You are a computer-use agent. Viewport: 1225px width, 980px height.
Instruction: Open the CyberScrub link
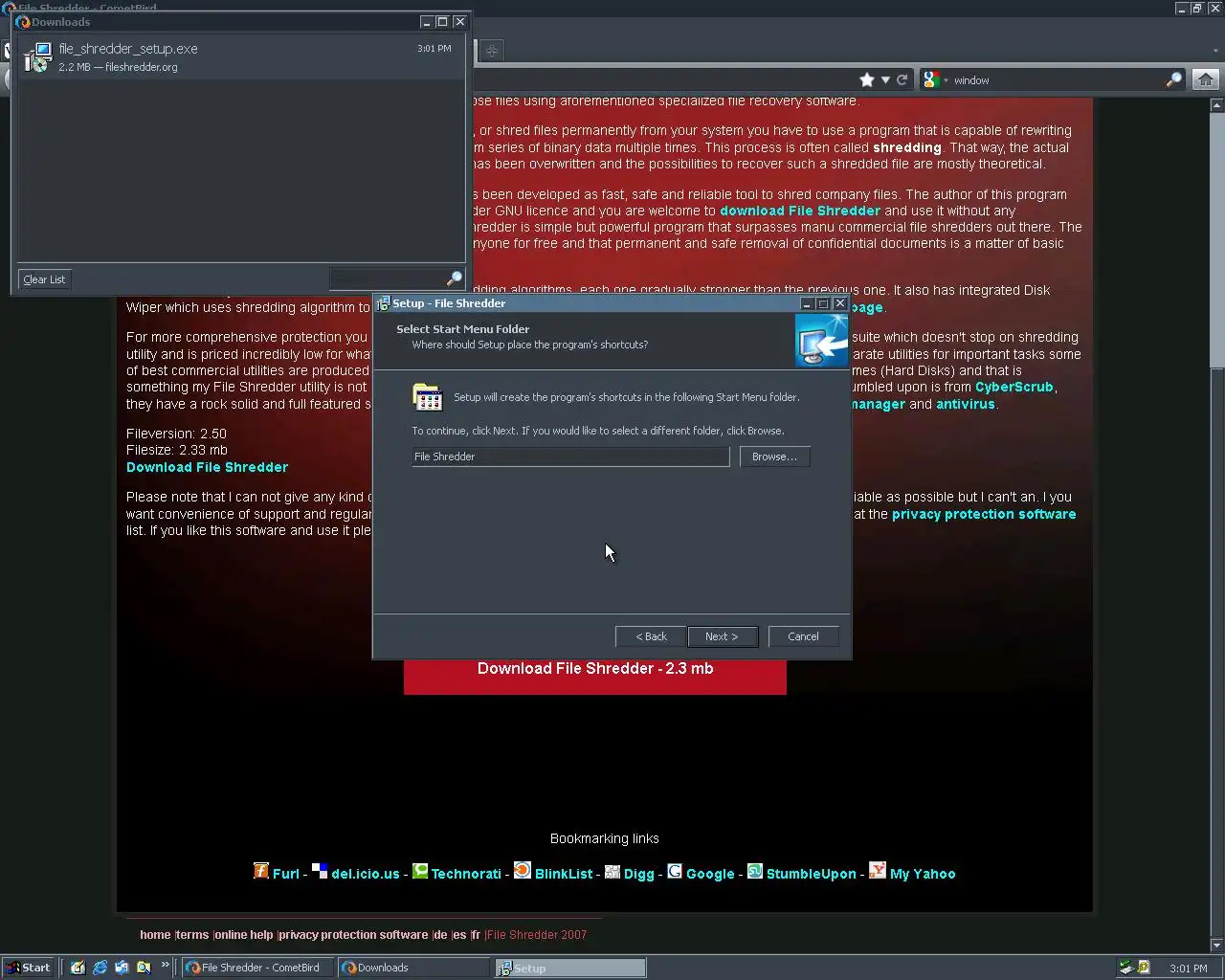tap(1014, 387)
